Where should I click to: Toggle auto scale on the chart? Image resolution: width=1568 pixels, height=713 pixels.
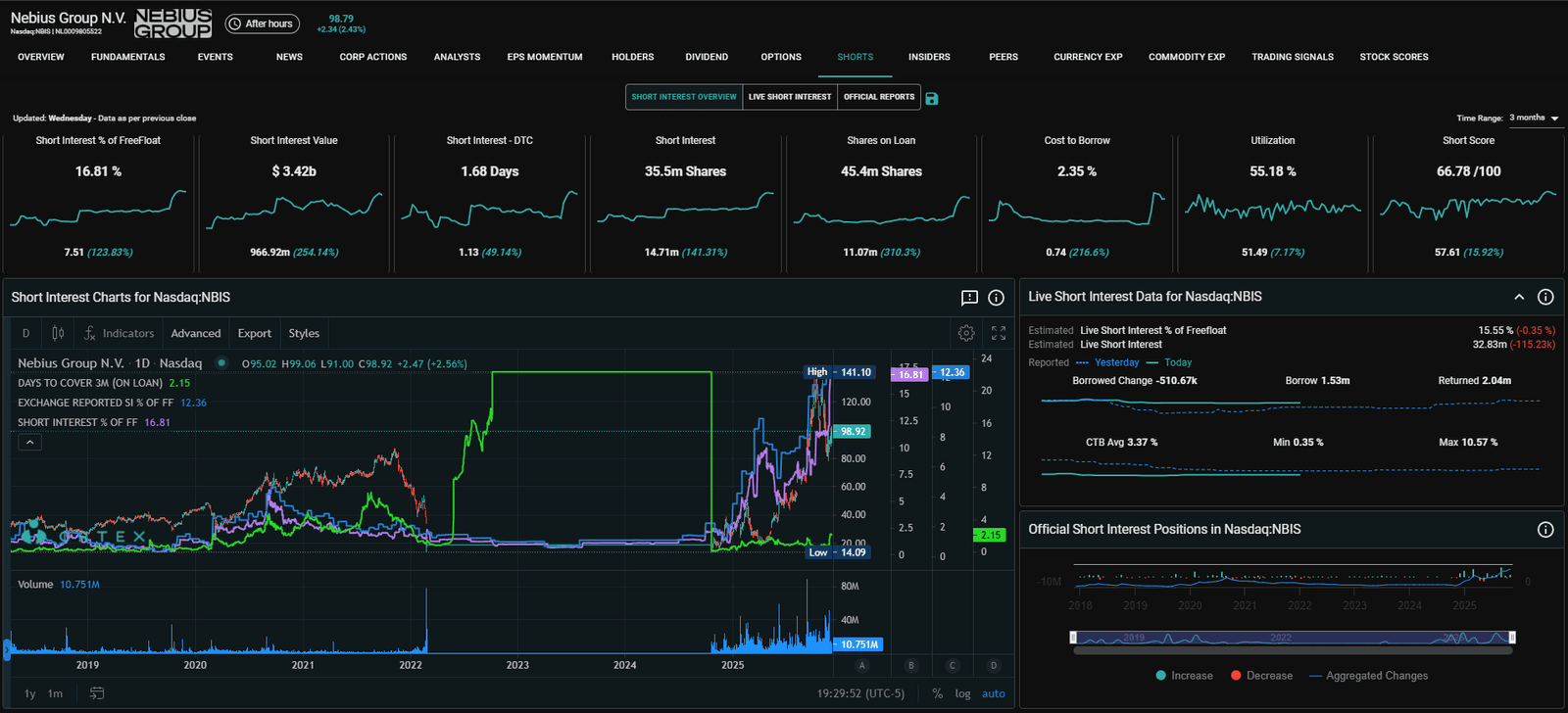tap(994, 693)
